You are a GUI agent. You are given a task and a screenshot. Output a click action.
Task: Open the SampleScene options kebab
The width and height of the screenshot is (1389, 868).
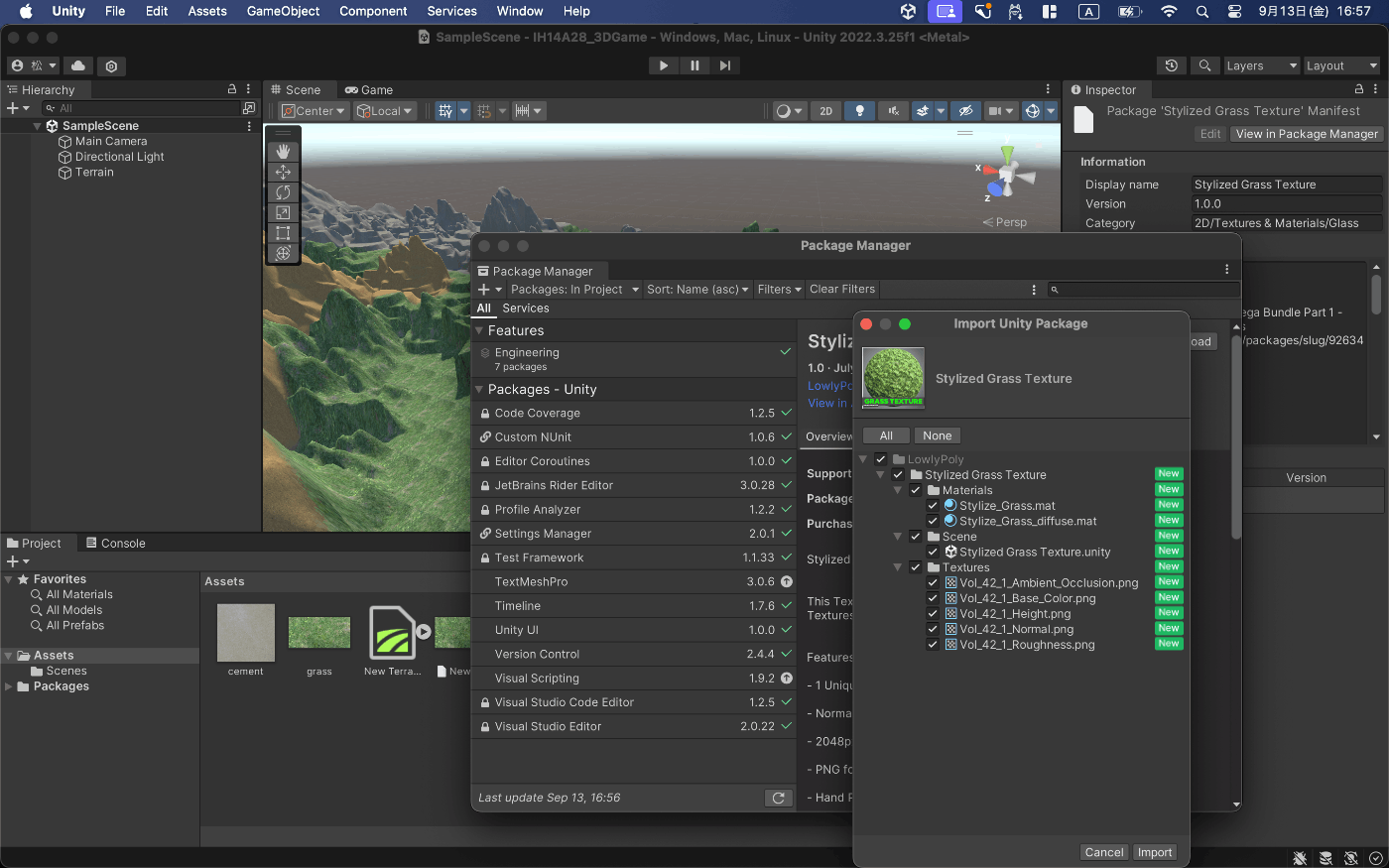click(x=249, y=126)
